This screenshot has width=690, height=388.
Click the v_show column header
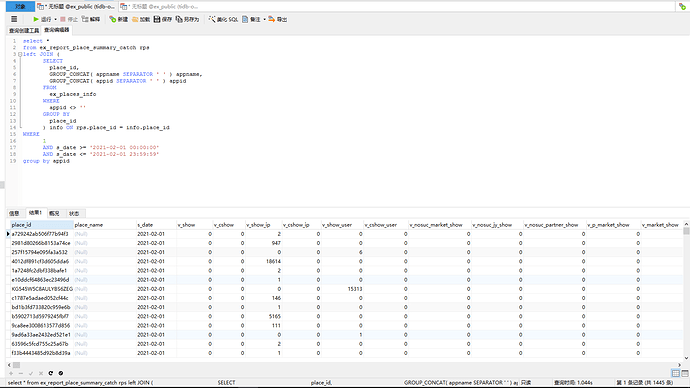[x=195, y=225]
